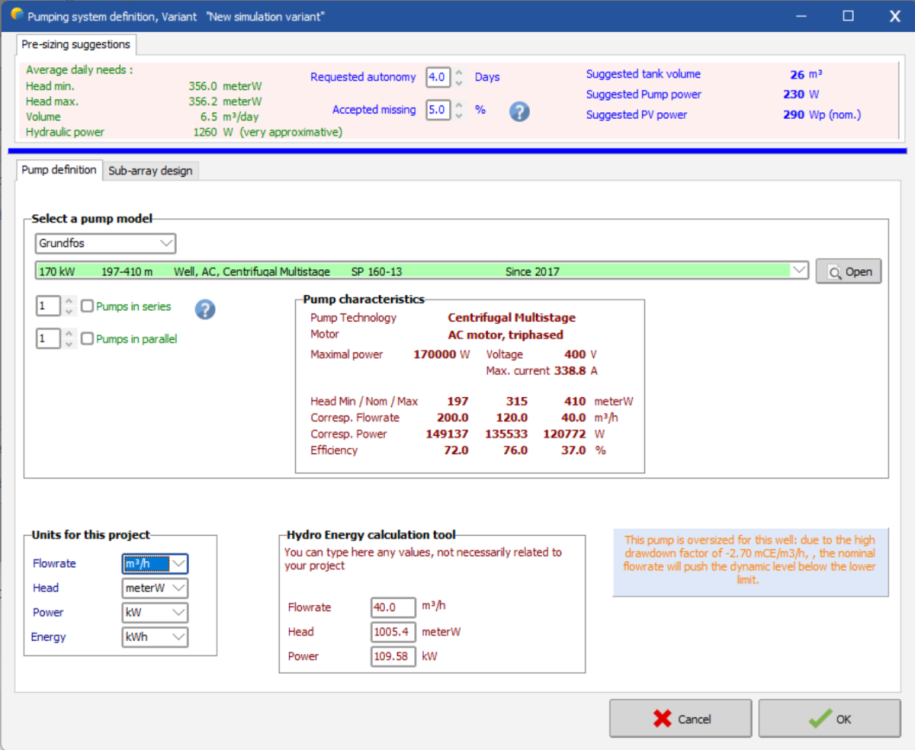Increase the pumps in series count
This screenshot has width=915, height=750.
(69, 302)
